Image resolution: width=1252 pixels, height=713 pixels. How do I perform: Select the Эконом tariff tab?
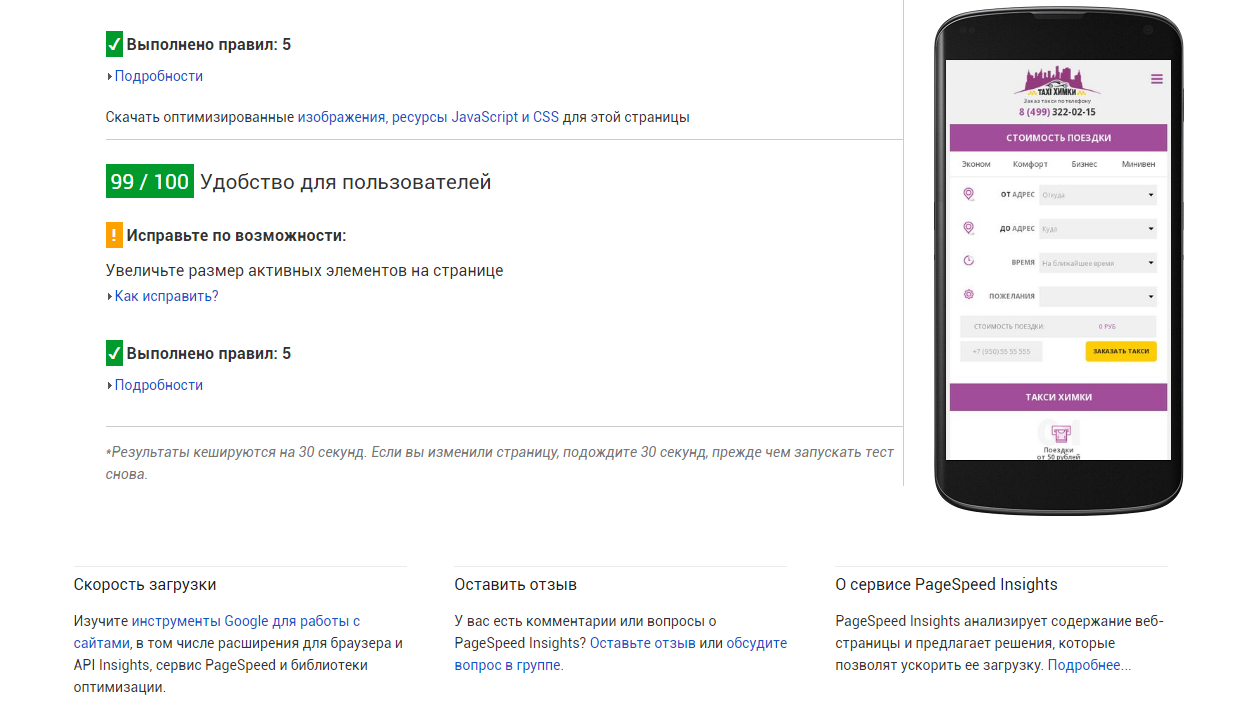tap(976, 164)
